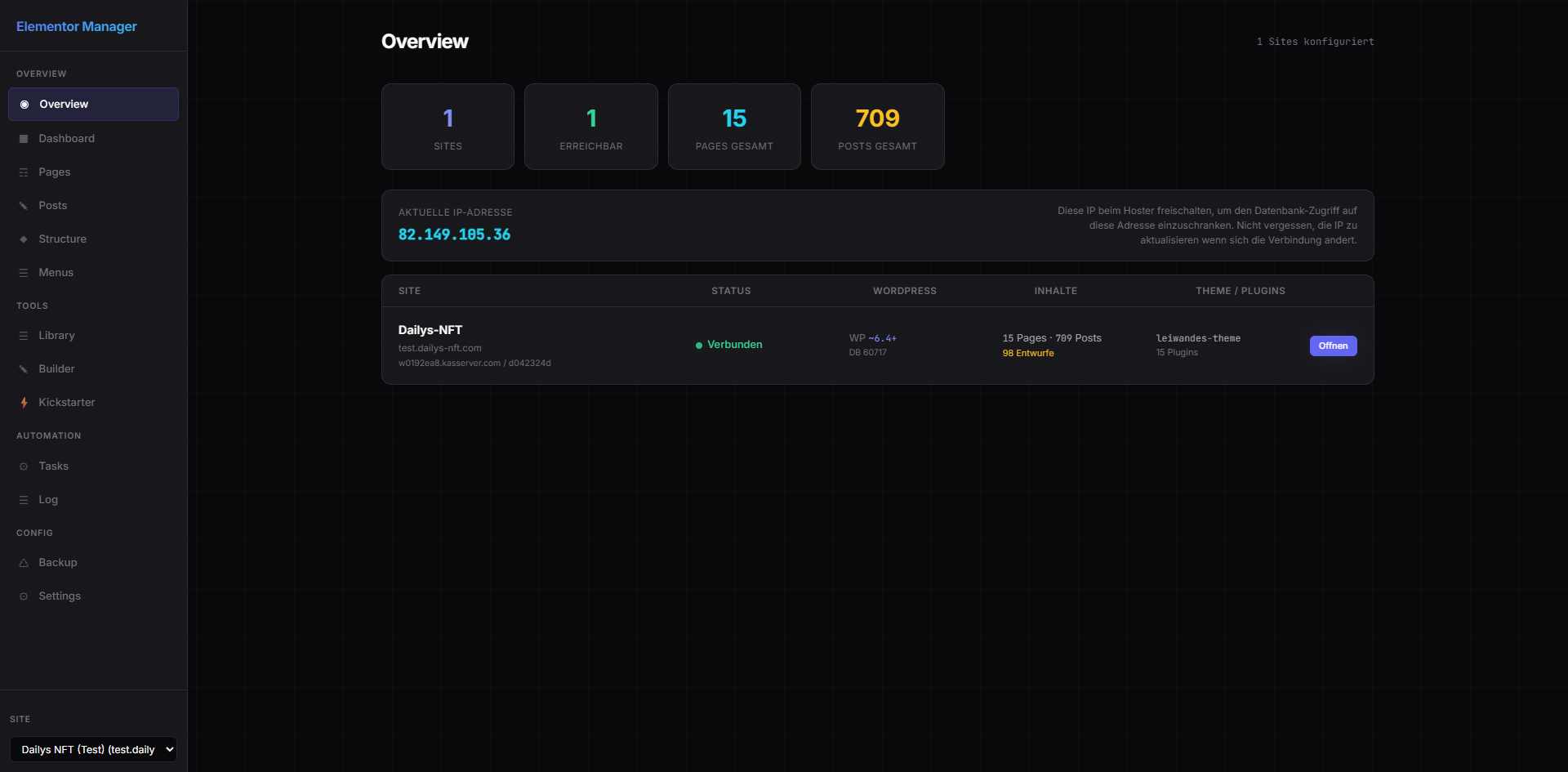Click the Dashboard square icon in sidebar
The width and height of the screenshot is (1568, 772).
pos(24,139)
